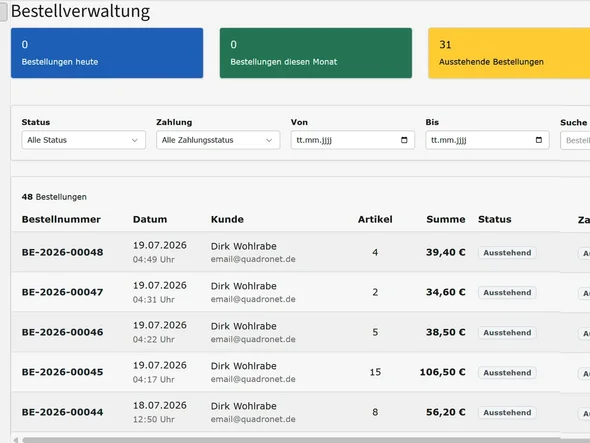Open the Von date picker calendar icon

coord(404,140)
